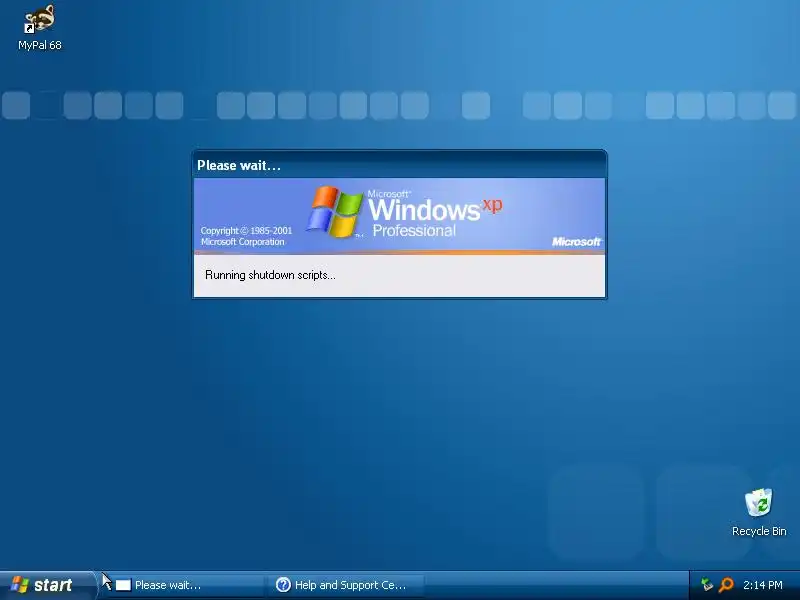Click the Microsoft logo text in banner
The width and height of the screenshot is (800, 600).
click(576, 241)
